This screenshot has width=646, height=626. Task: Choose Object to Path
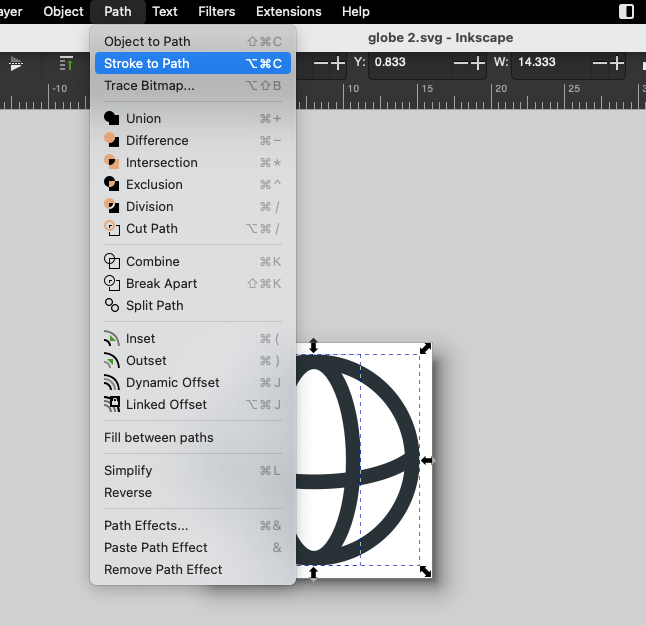[x=193, y=42]
